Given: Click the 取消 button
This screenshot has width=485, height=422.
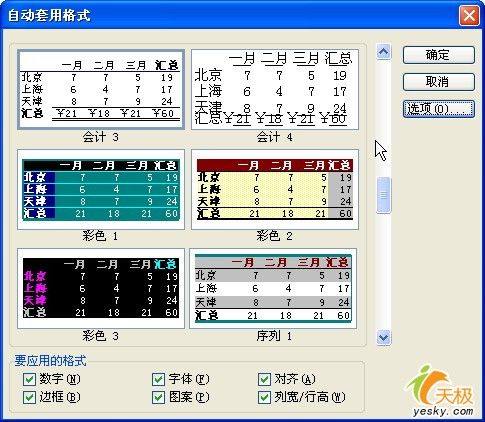Looking at the screenshot, I should 438,82.
